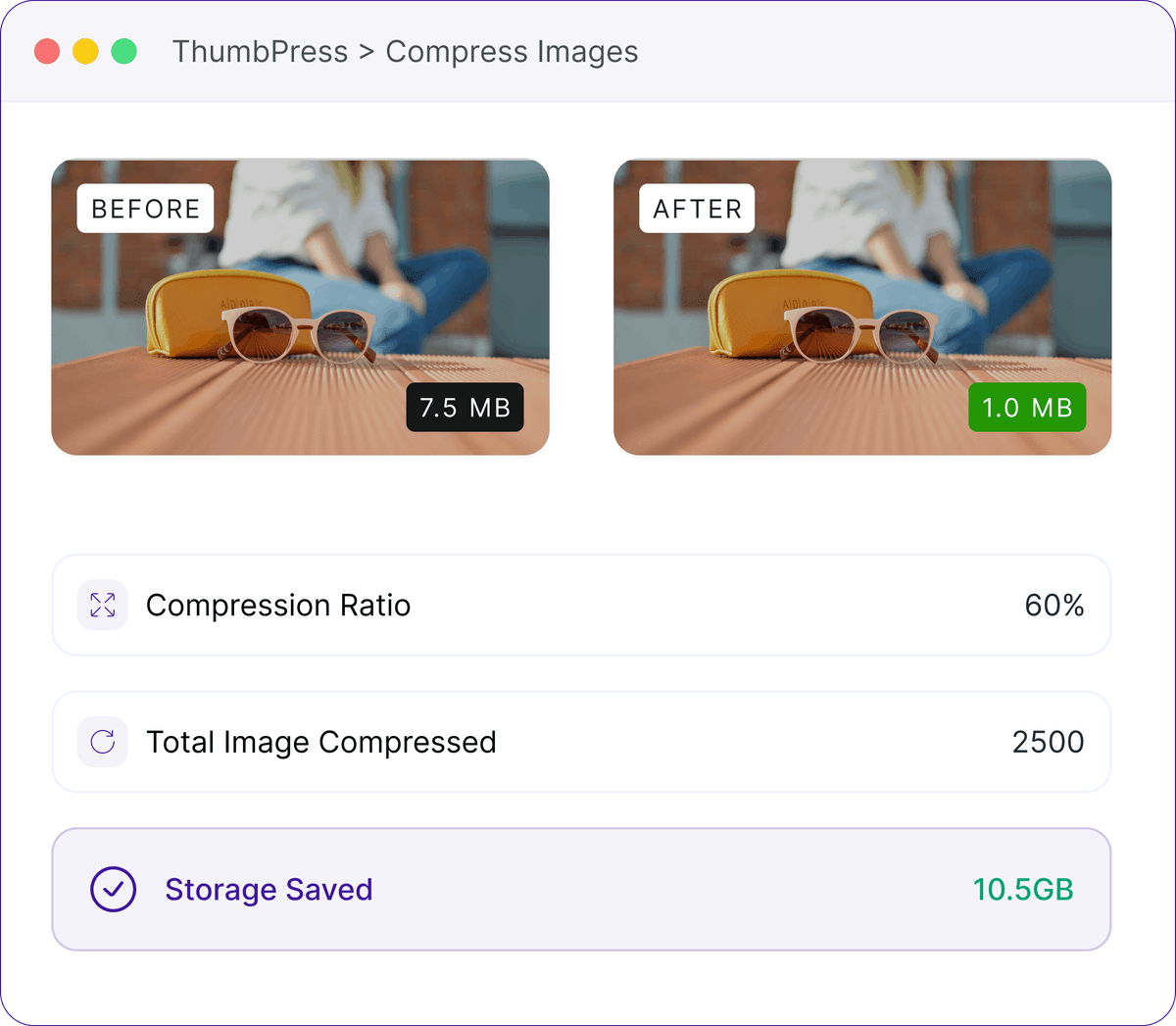Screen dimensions: 1176x1026
Task: Select the BEFORE label badge
Action: 146,209
